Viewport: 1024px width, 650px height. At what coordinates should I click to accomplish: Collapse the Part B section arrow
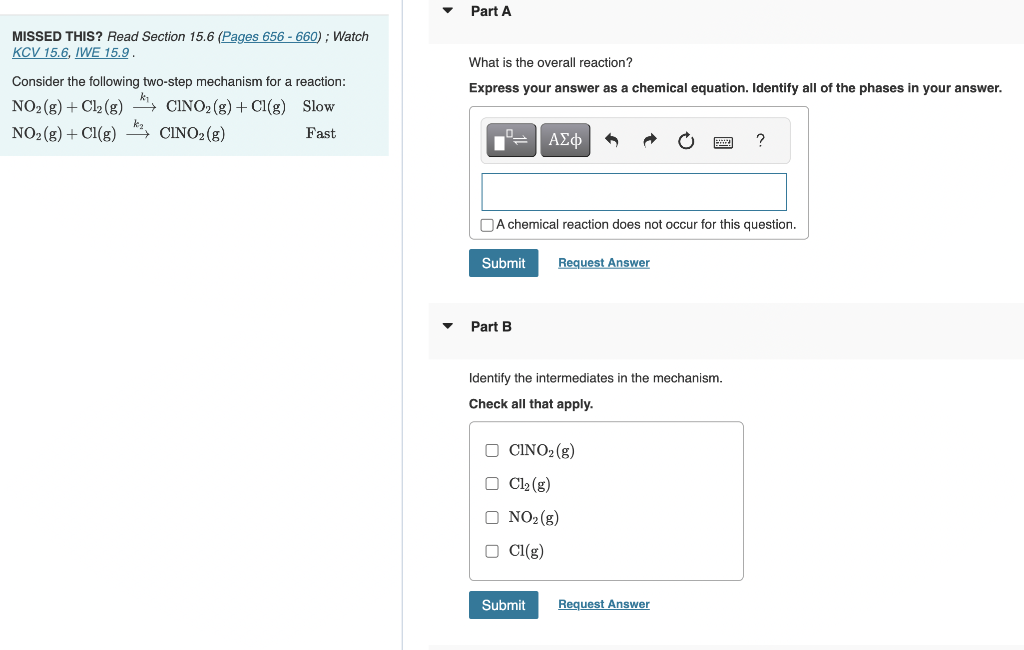(x=448, y=326)
